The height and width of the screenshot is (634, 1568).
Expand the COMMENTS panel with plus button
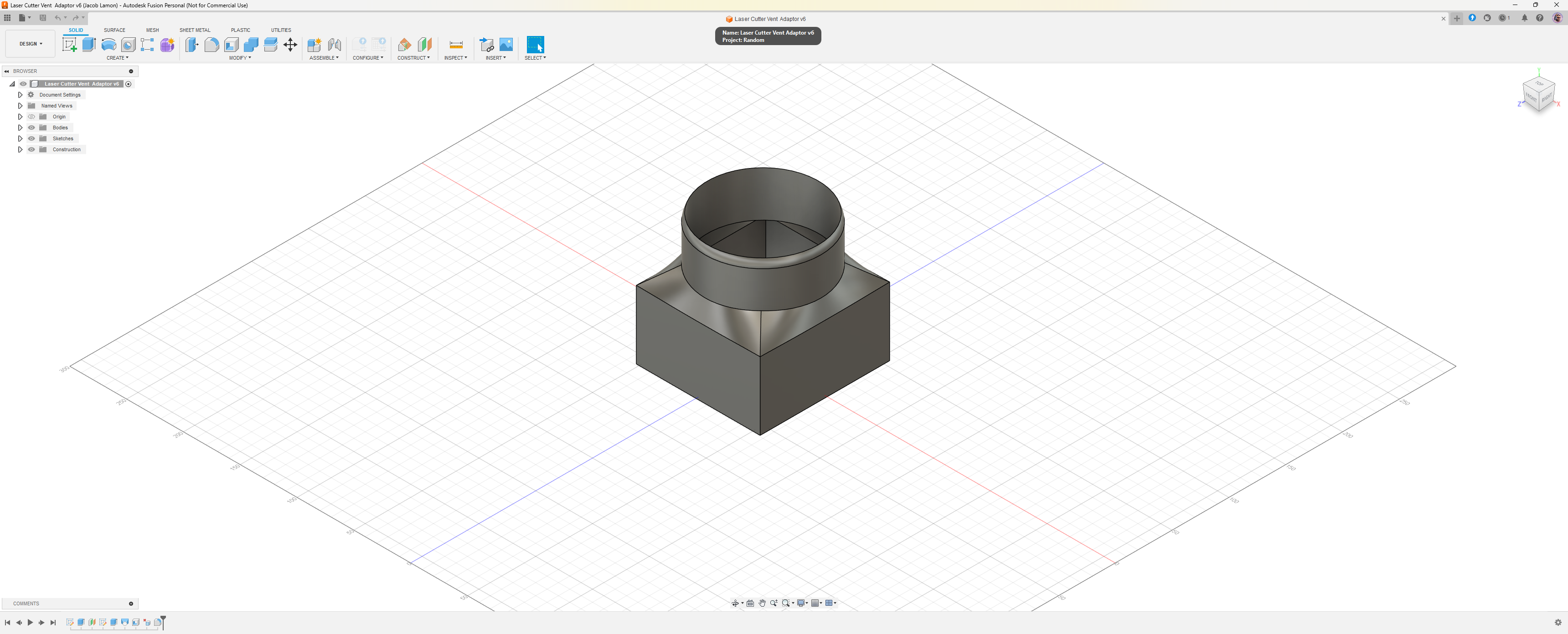(131, 603)
